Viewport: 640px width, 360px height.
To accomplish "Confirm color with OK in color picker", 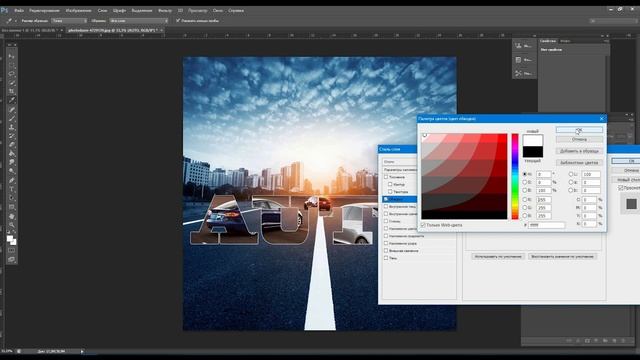I will click(579, 130).
